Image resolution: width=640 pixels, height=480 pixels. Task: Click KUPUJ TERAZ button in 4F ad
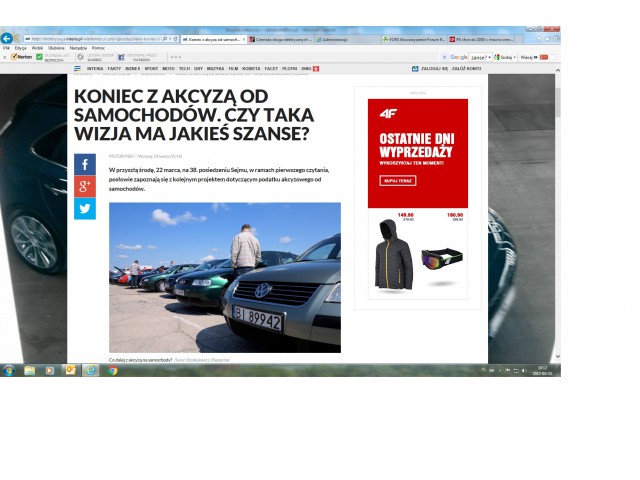point(398,180)
